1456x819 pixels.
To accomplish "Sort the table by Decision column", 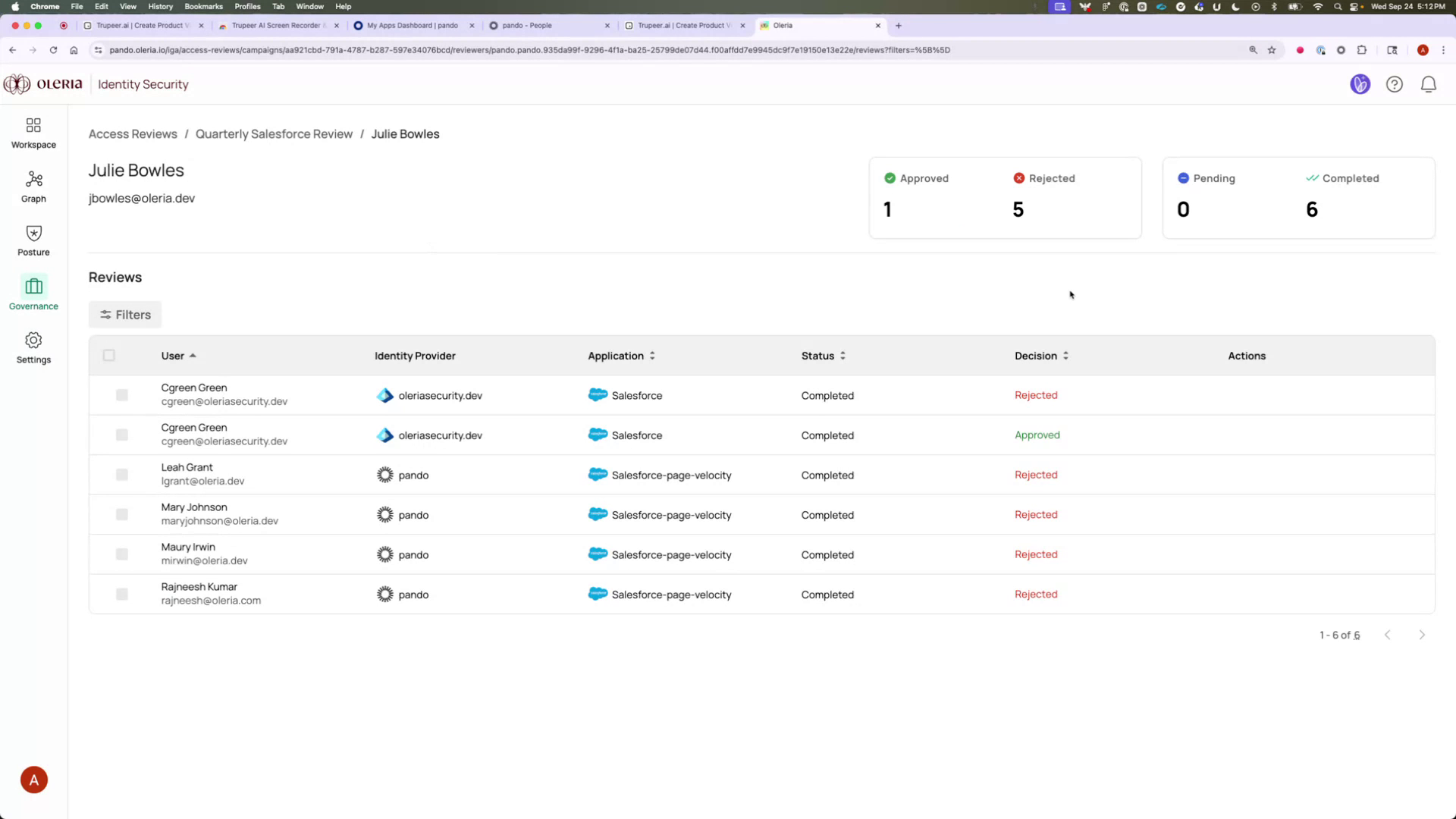I will tap(1065, 355).
